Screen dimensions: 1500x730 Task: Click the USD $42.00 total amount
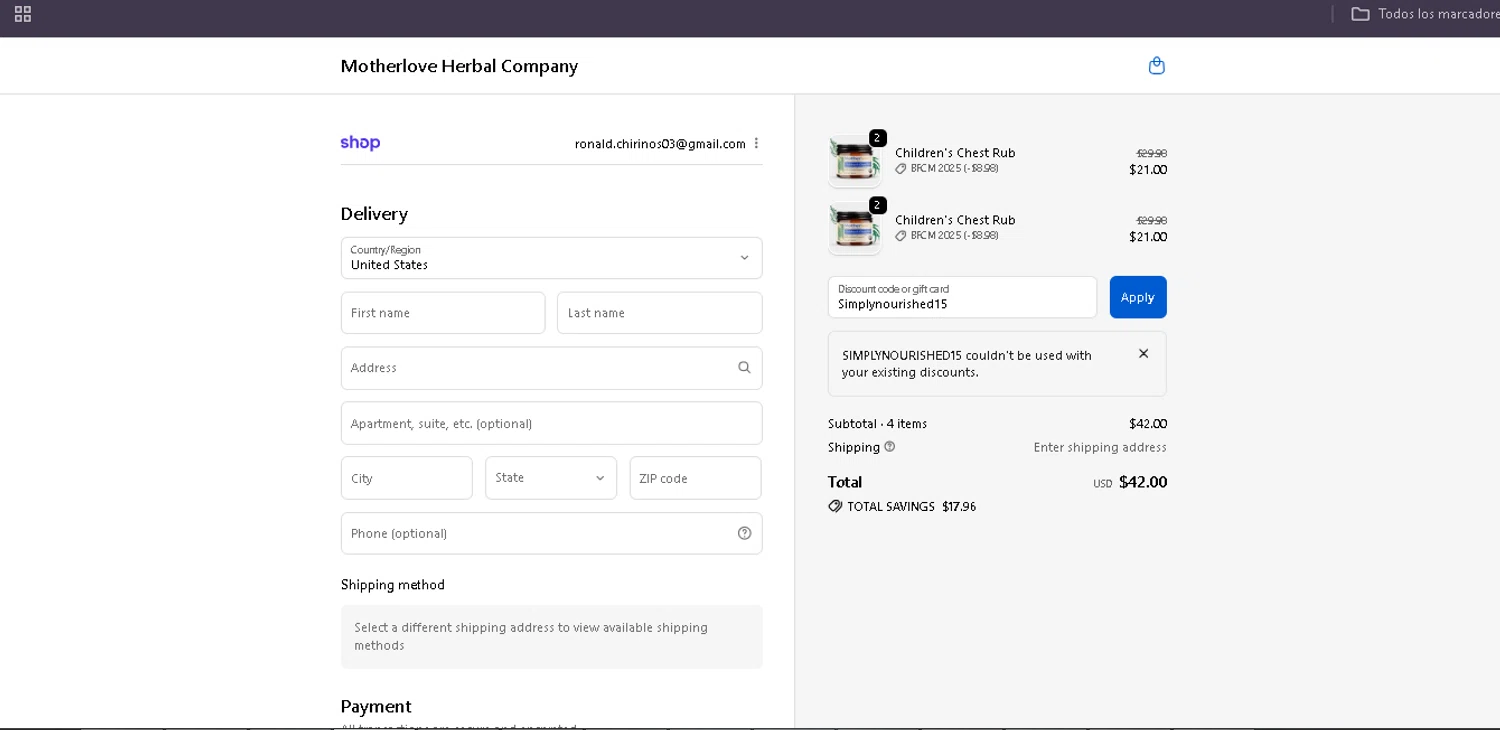point(1130,482)
